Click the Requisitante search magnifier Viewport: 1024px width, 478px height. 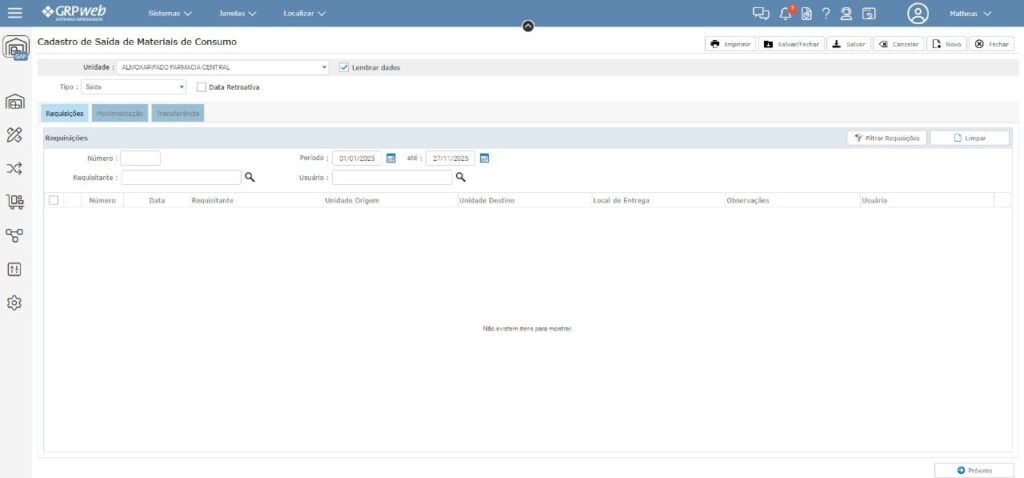(x=250, y=177)
